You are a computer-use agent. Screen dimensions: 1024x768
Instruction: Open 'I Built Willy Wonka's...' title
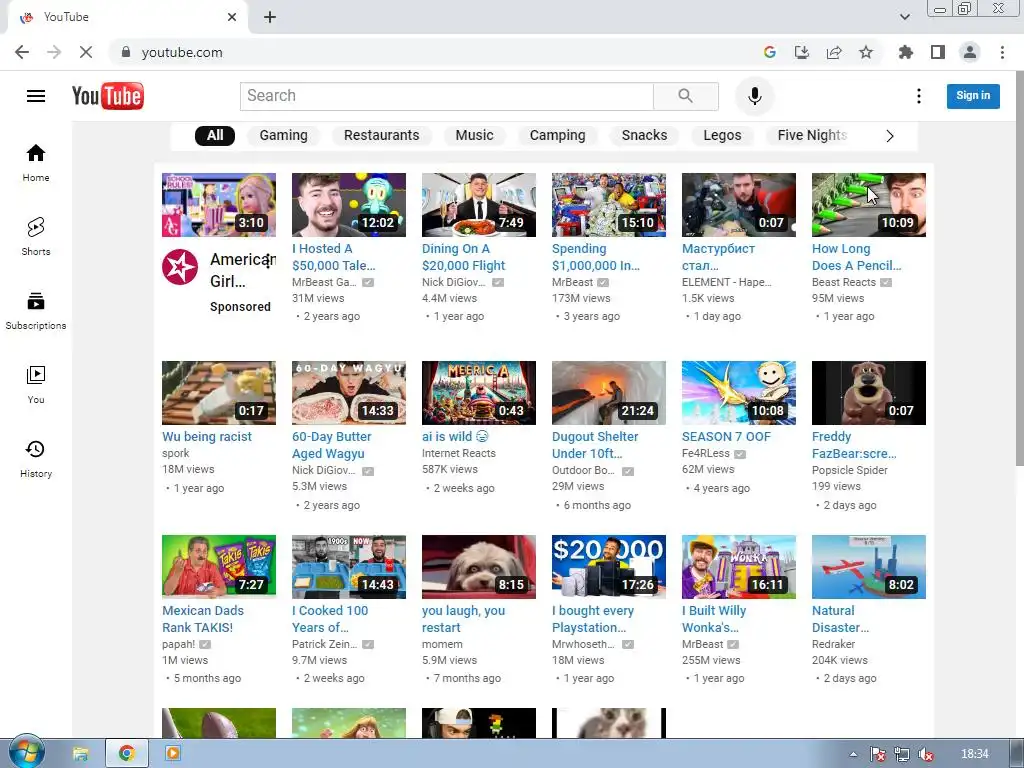714,619
